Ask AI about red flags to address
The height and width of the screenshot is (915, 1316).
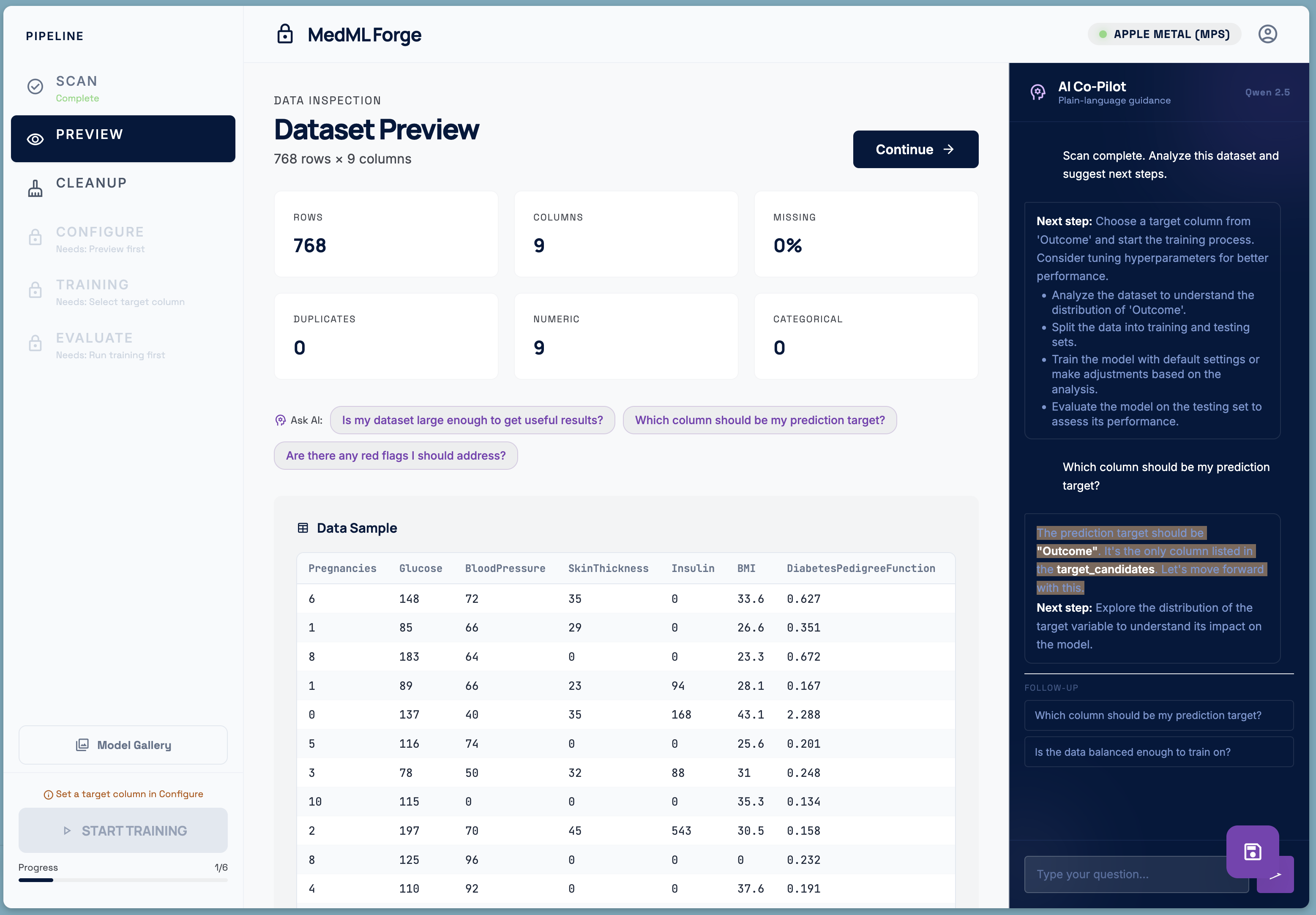(396, 456)
